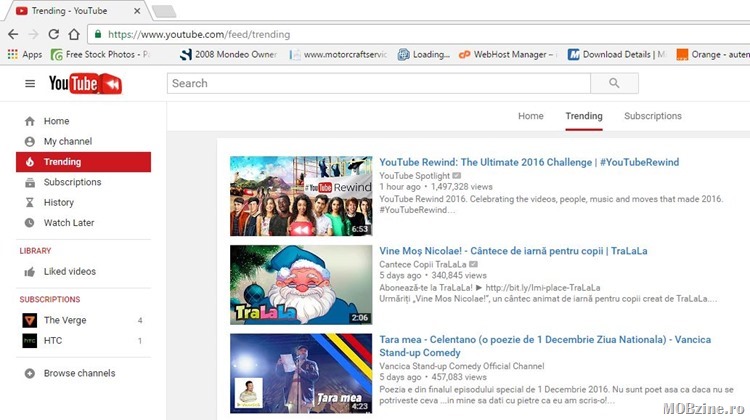Open Tara mea - Celentano video title
Viewport: 750px width, 420px height.
(545, 346)
